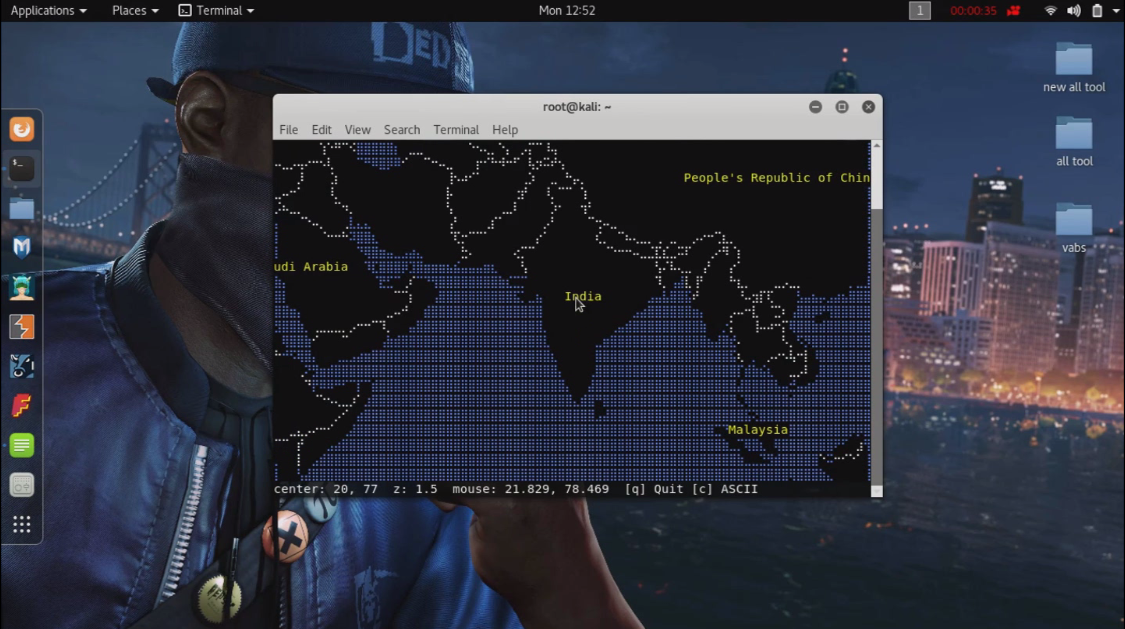Open workspace indicator 1

[x=919, y=11]
